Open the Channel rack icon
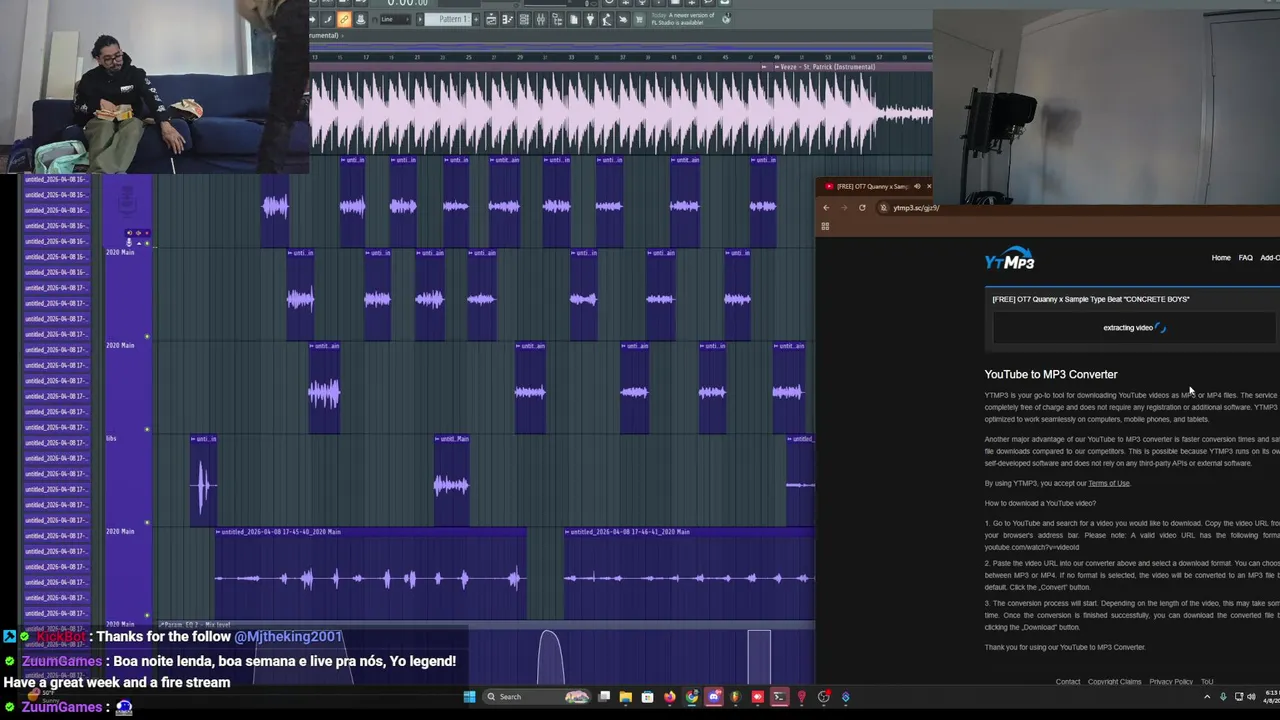 [524, 19]
